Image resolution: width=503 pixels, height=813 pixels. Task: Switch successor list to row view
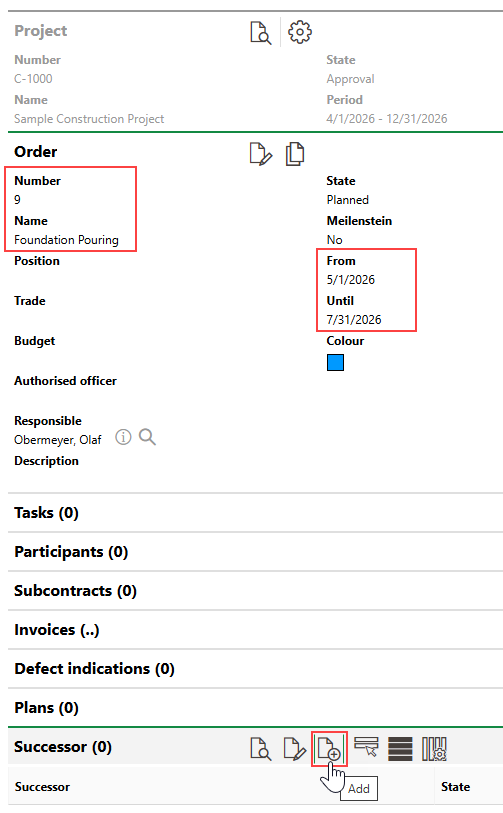400,749
